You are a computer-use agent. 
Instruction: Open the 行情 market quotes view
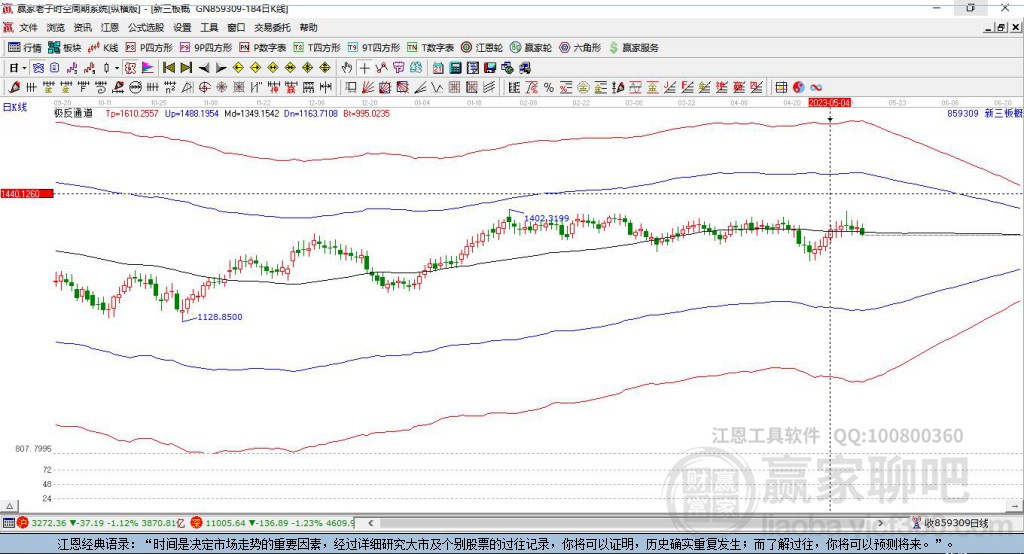(24, 48)
